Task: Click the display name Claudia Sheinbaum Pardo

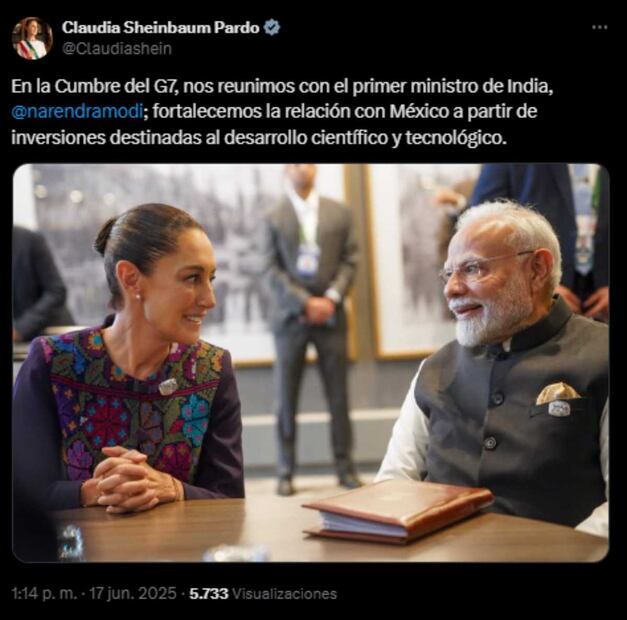Action: coord(161,28)
